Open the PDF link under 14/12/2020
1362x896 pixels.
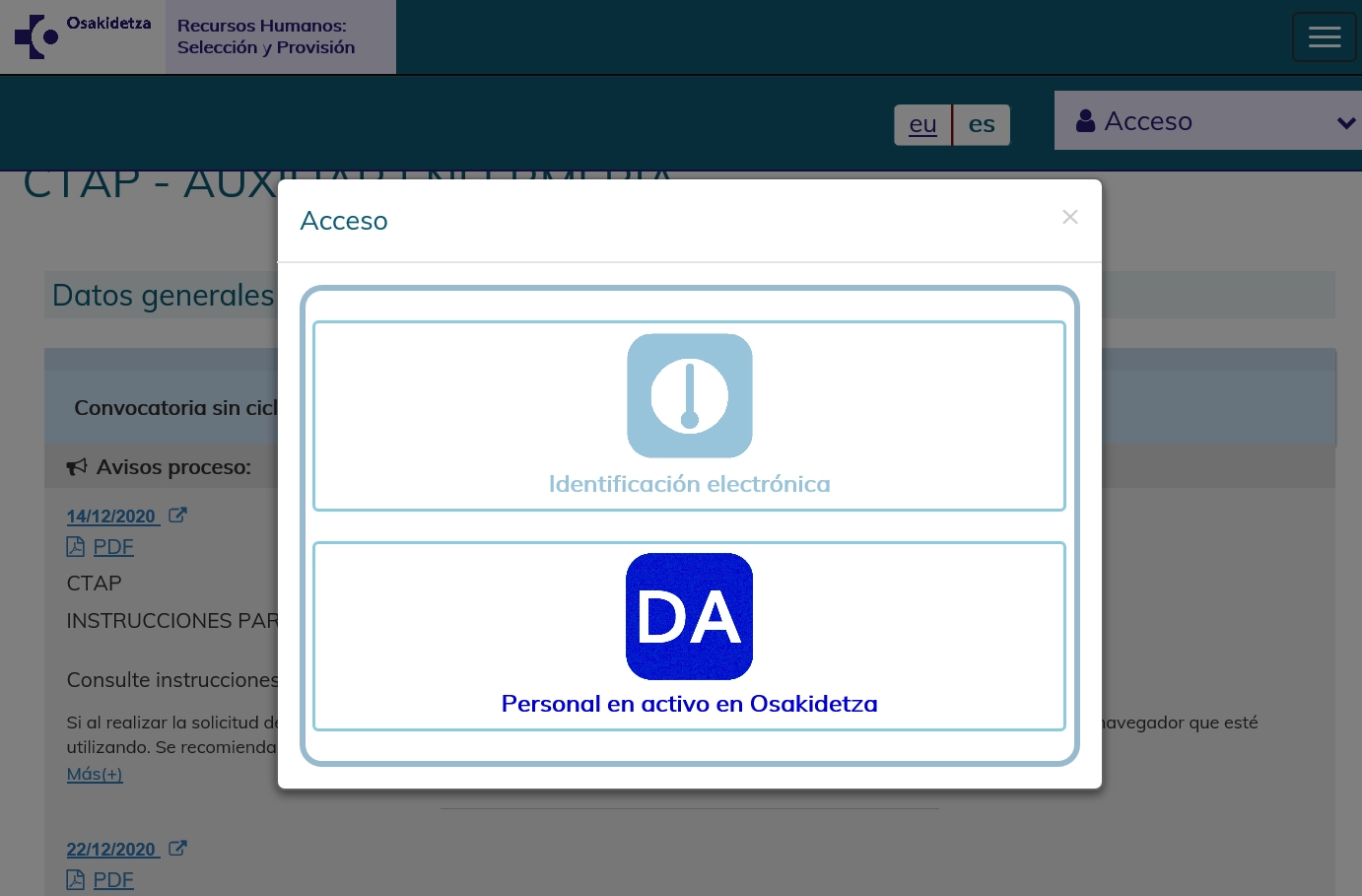tap(113, 547)
